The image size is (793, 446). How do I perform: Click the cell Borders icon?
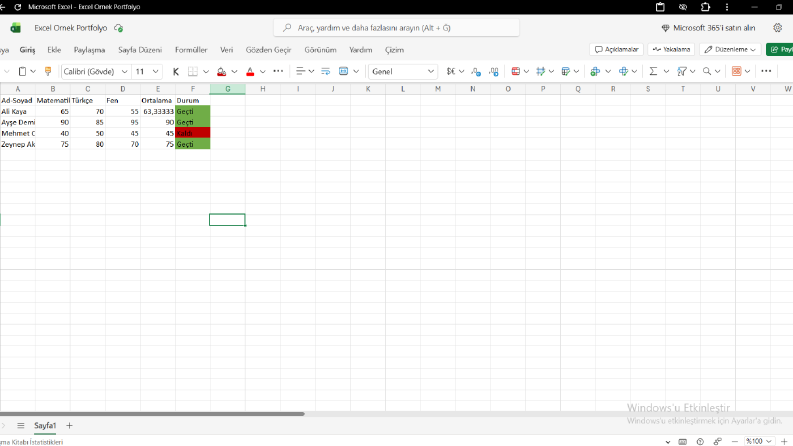(x=193, y=71)
